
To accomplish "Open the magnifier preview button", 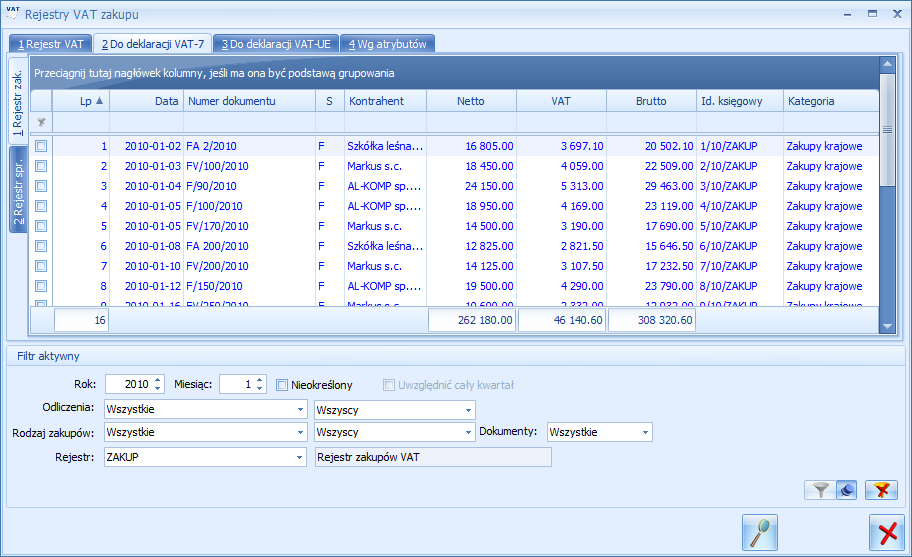I will point(760,533).
